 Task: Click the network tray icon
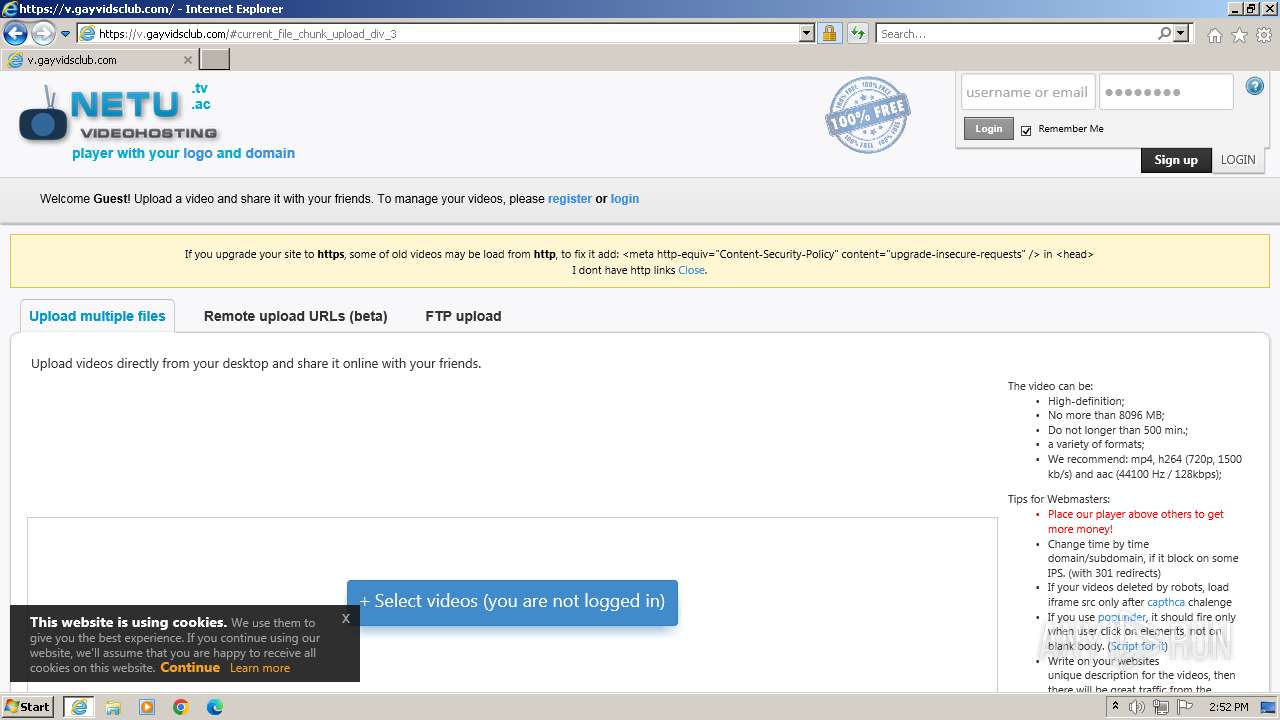(x=1160, y=707)
